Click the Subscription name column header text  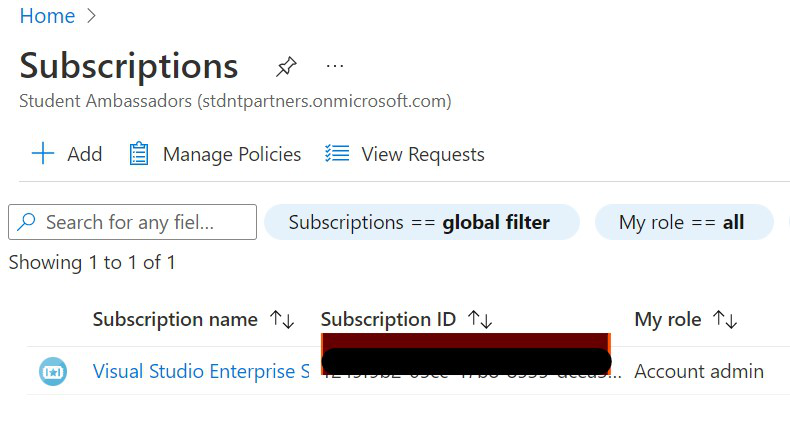click(x=175, y=320)
